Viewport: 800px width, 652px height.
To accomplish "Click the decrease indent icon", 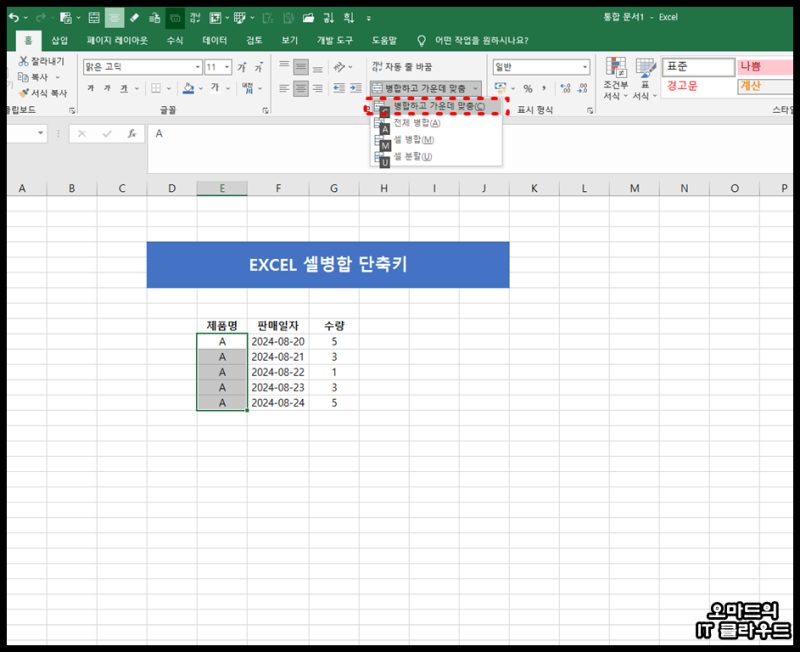I will pos(339,88).
